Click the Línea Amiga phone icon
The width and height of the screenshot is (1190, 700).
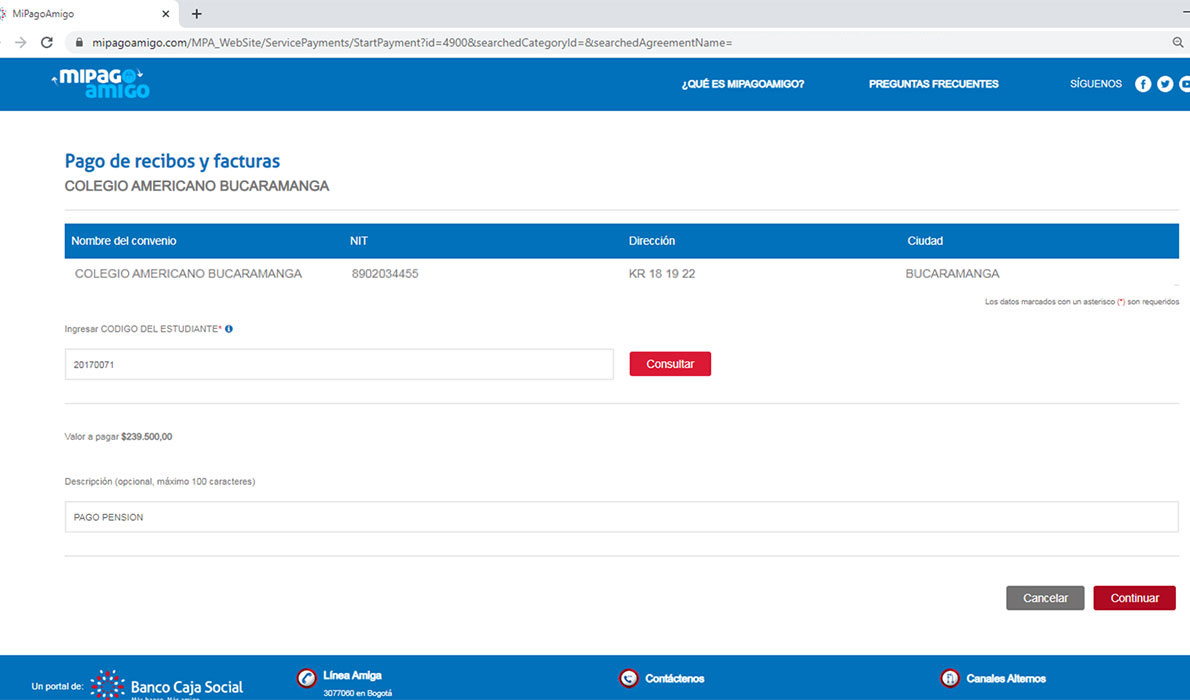(x=307, y=679)
